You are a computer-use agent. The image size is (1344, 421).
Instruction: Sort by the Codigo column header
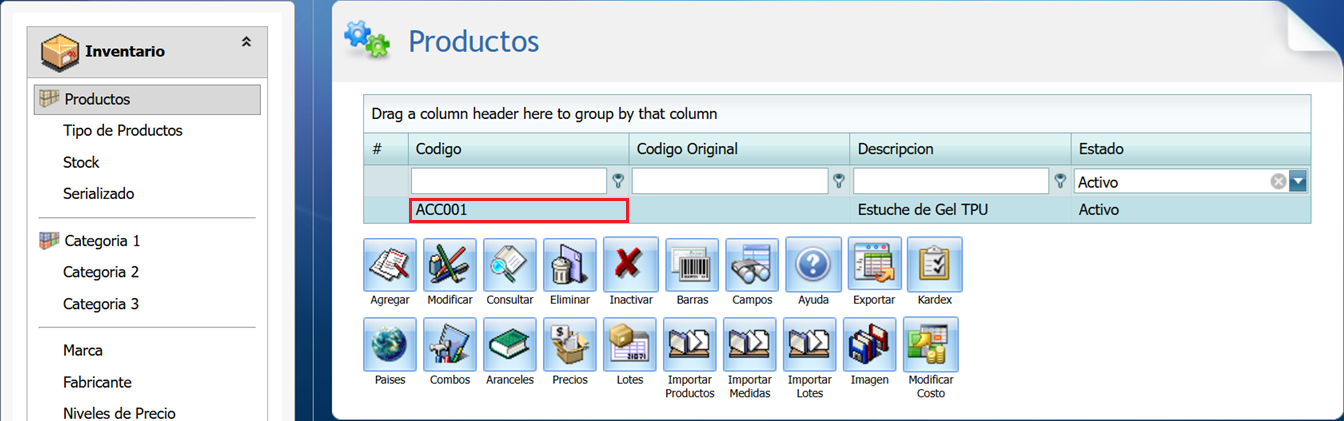pyautogui.click(x=518, y=149)
